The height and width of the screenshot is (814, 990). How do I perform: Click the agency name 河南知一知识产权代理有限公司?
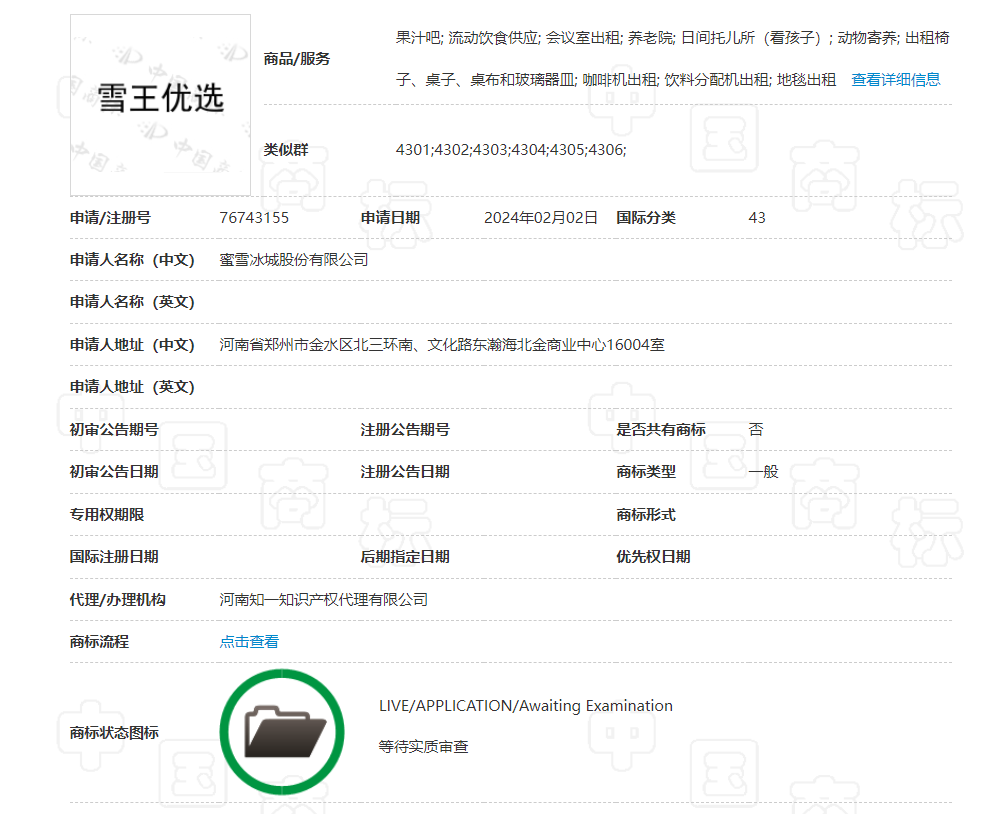click(x=323, y=599)
